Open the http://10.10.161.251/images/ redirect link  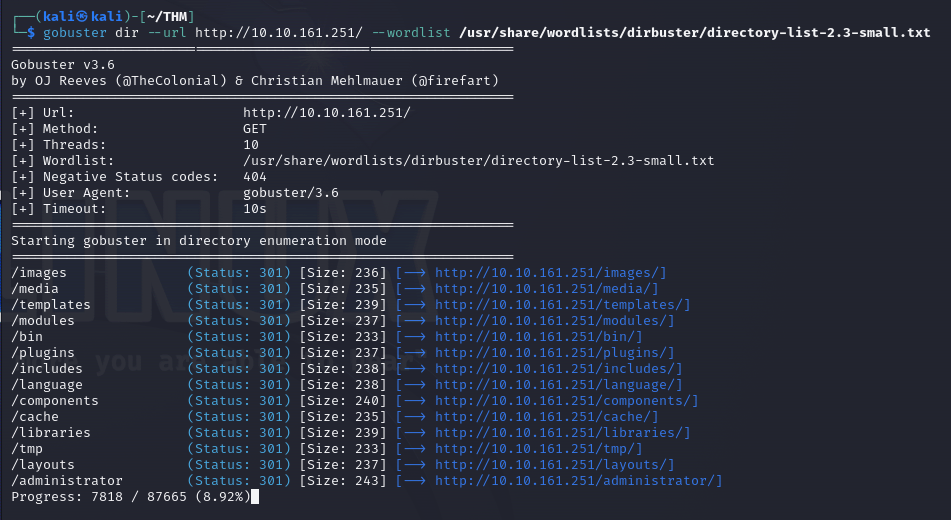(547, 273)
